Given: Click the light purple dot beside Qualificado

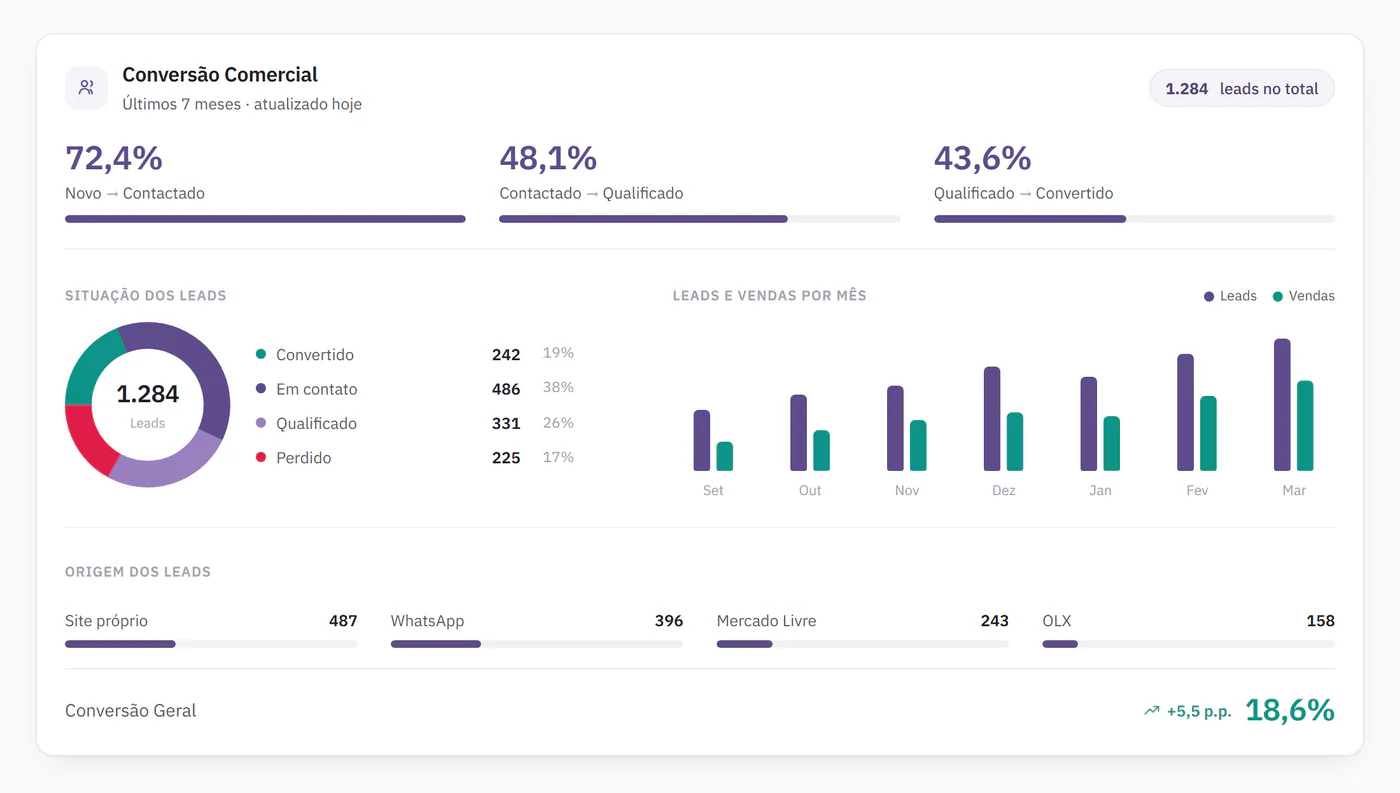Looking at the screenshot, I should pos(261,423).
